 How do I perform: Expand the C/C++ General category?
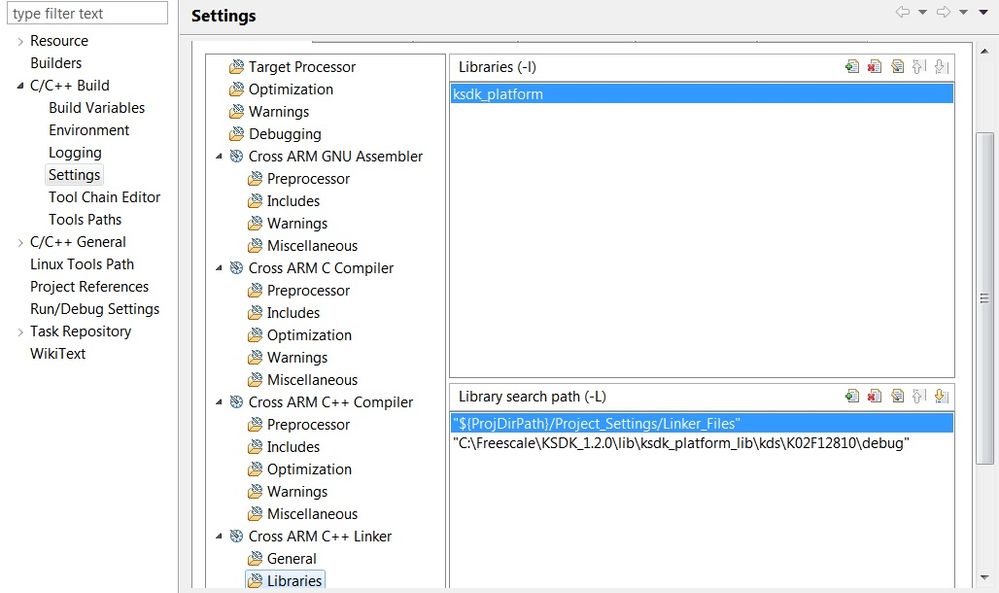[20, 243]
